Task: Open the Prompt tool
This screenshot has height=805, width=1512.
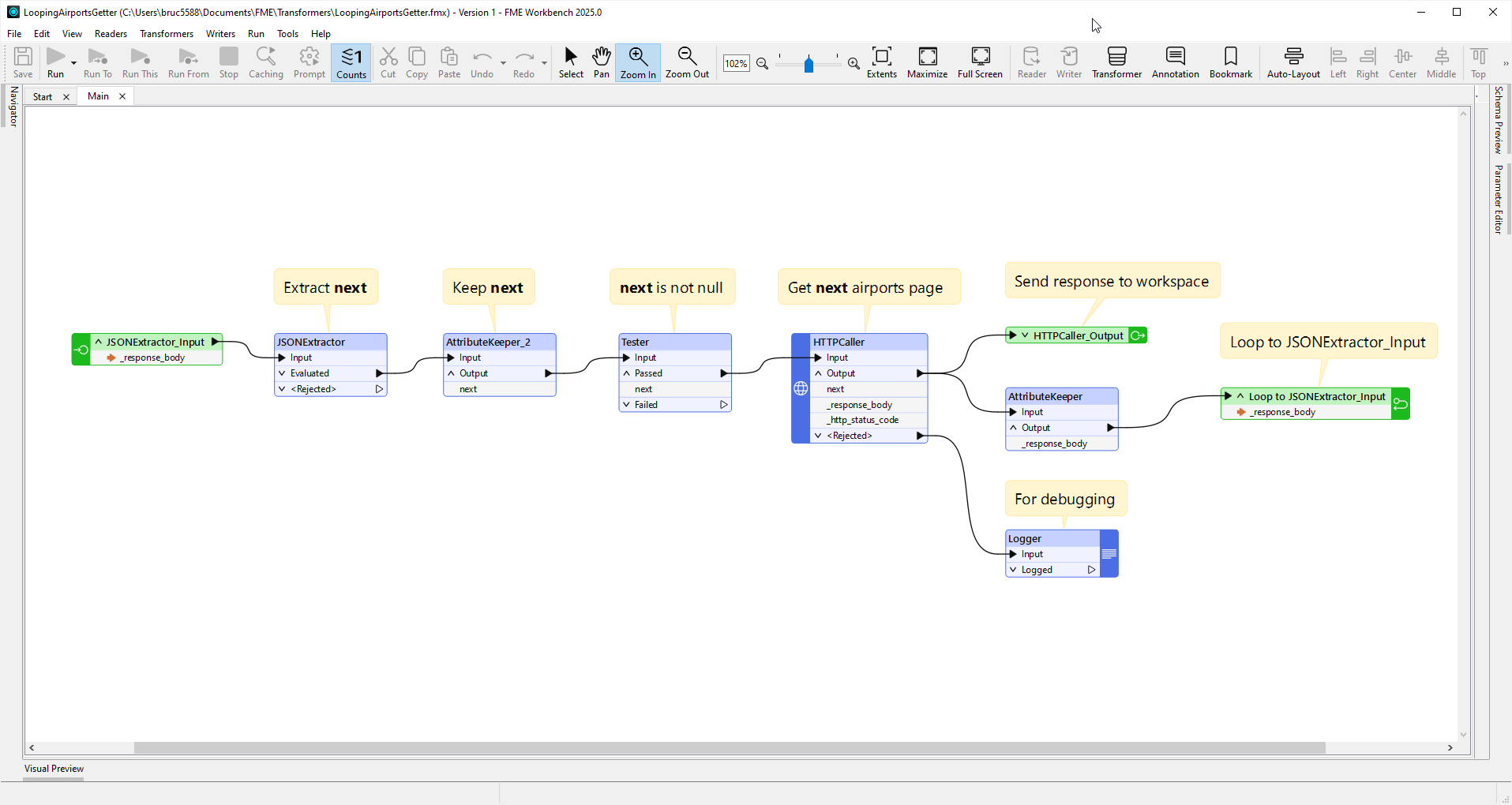Action: coord(309,62)
